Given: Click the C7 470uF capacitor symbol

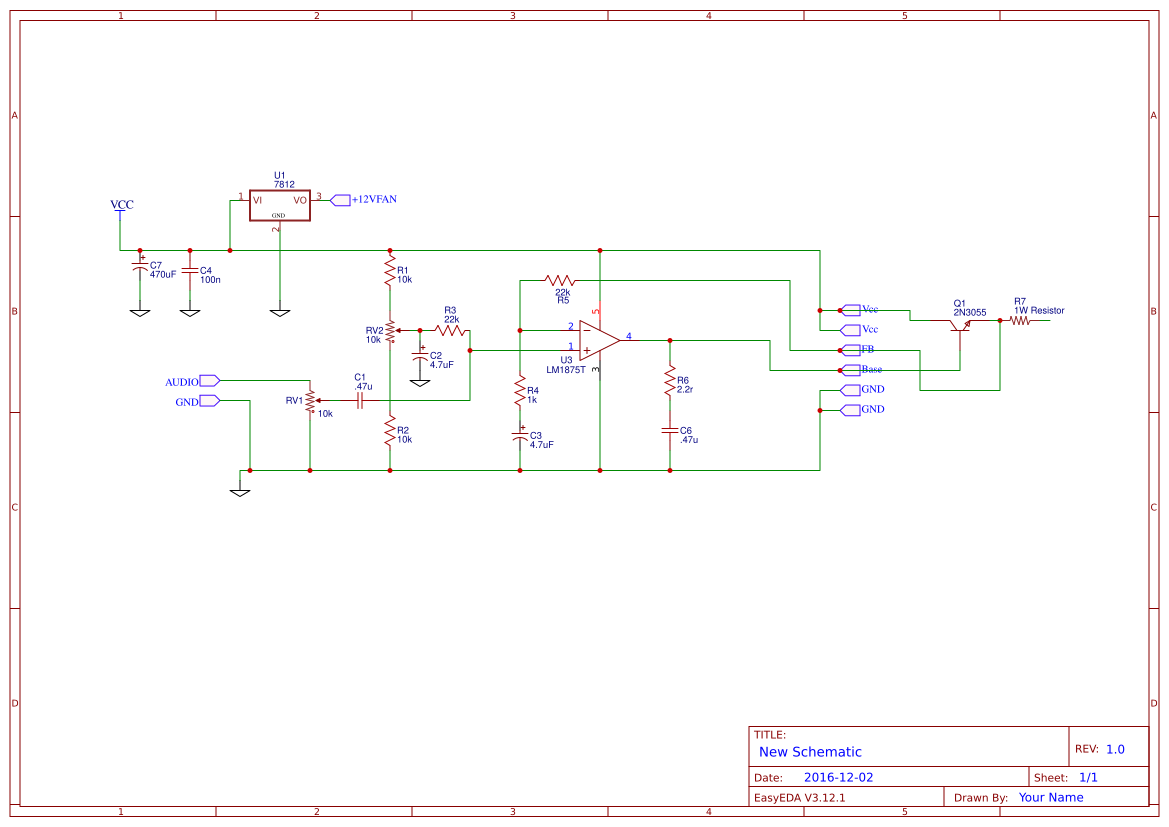Looking at the screenshot, I should (140, 270).
